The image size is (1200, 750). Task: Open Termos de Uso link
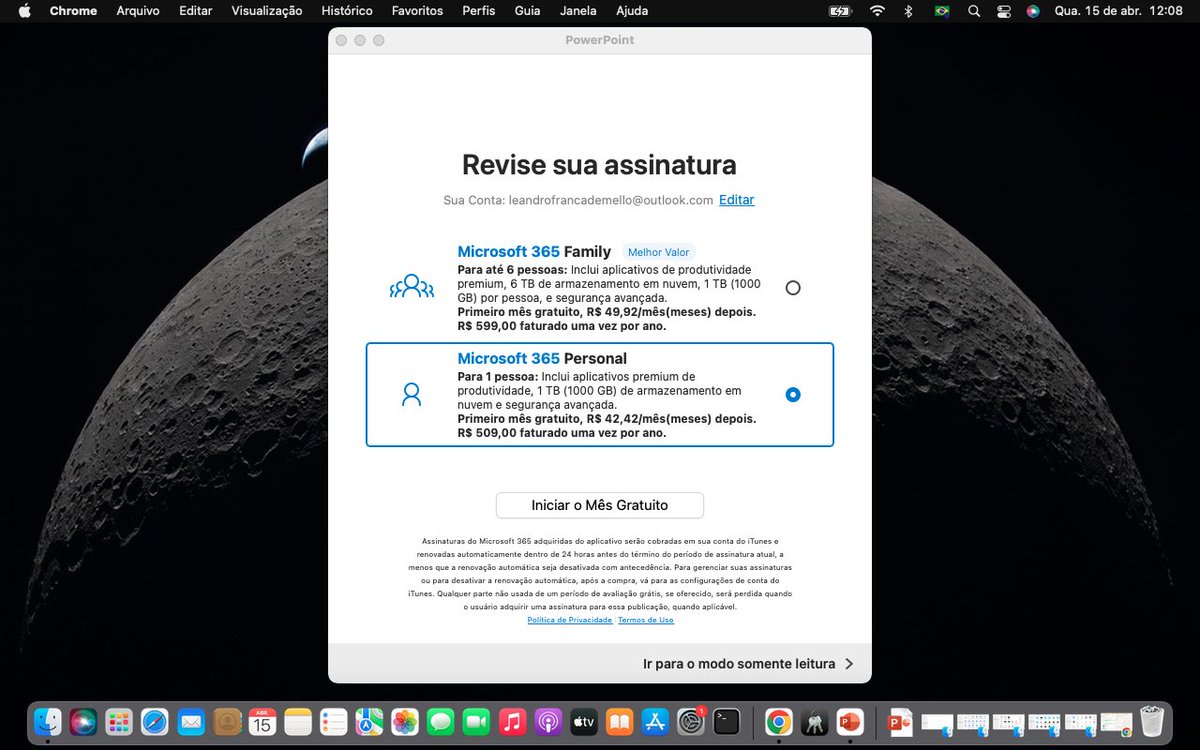[646, 620]
